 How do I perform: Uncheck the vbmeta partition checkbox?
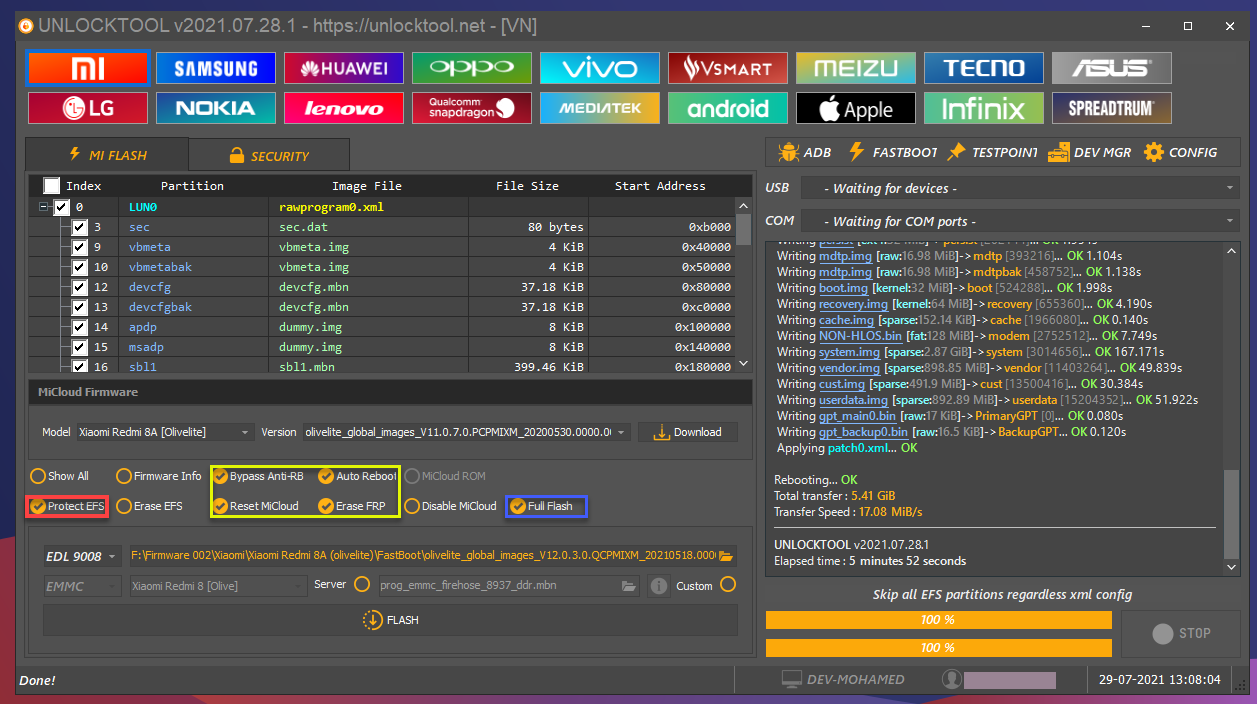79,247
